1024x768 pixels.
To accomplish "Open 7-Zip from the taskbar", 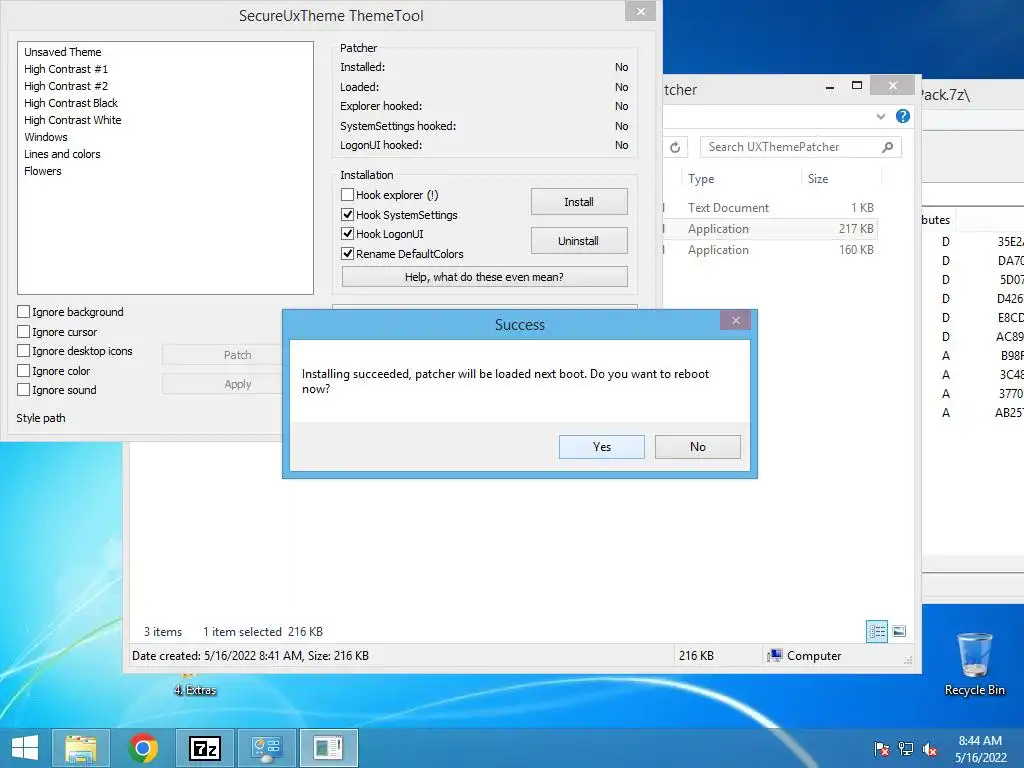I will tap(205, 748).
